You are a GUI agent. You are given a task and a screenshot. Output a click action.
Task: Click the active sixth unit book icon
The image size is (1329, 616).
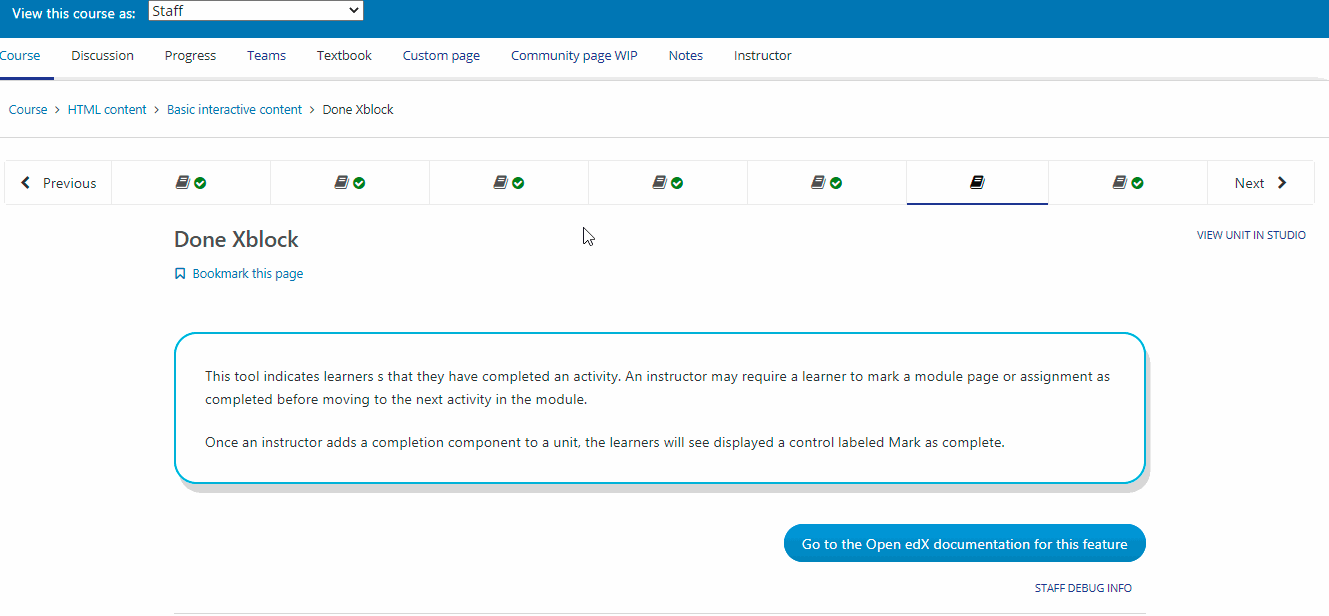pos(977,183)
